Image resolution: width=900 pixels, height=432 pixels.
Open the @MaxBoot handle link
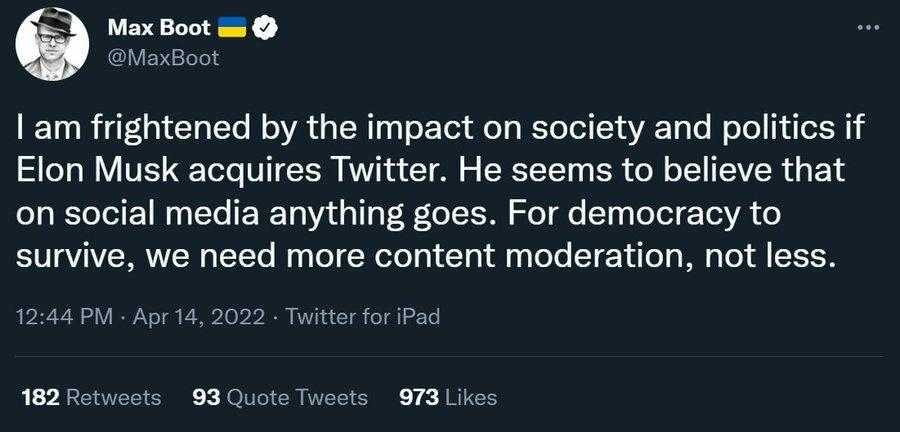(x=162, y=58)
